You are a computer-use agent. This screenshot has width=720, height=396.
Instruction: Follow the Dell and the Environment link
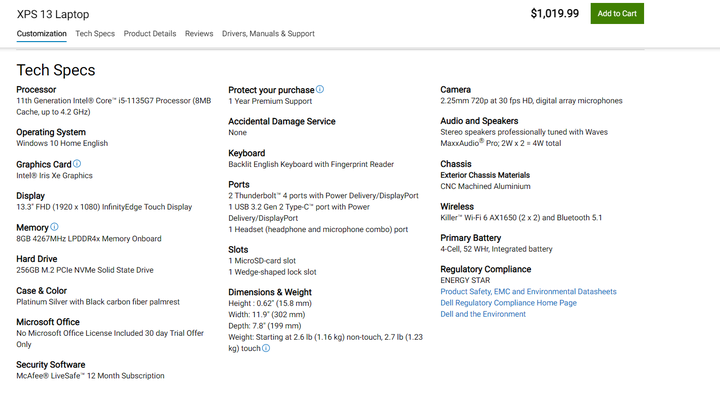(483, 314)
